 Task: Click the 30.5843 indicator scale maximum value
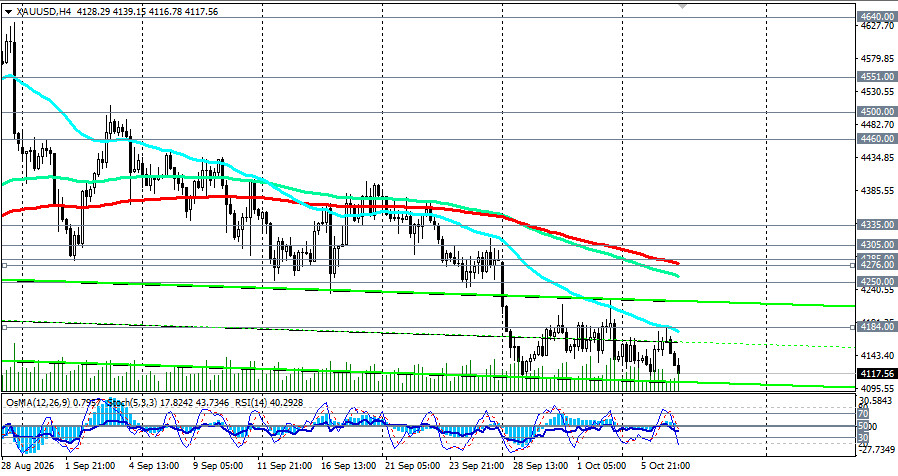pyautogui.click(x=877, y=400)
